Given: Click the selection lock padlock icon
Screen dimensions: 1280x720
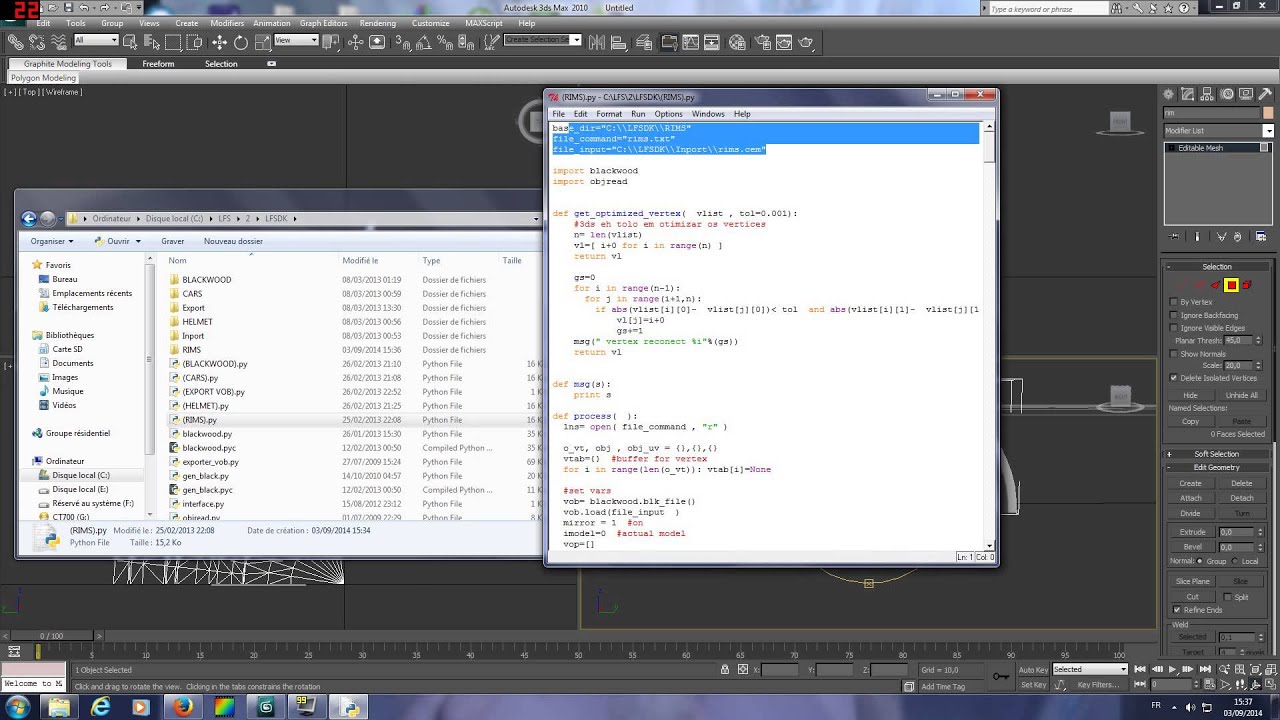Looking at the screenshot, I should [724, 669].
